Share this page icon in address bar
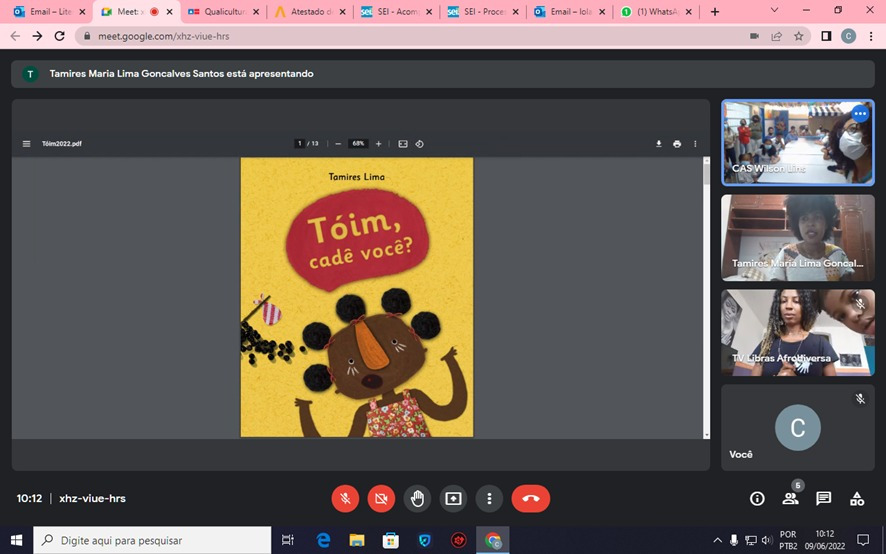886x554 pixels. pos(776,36)
